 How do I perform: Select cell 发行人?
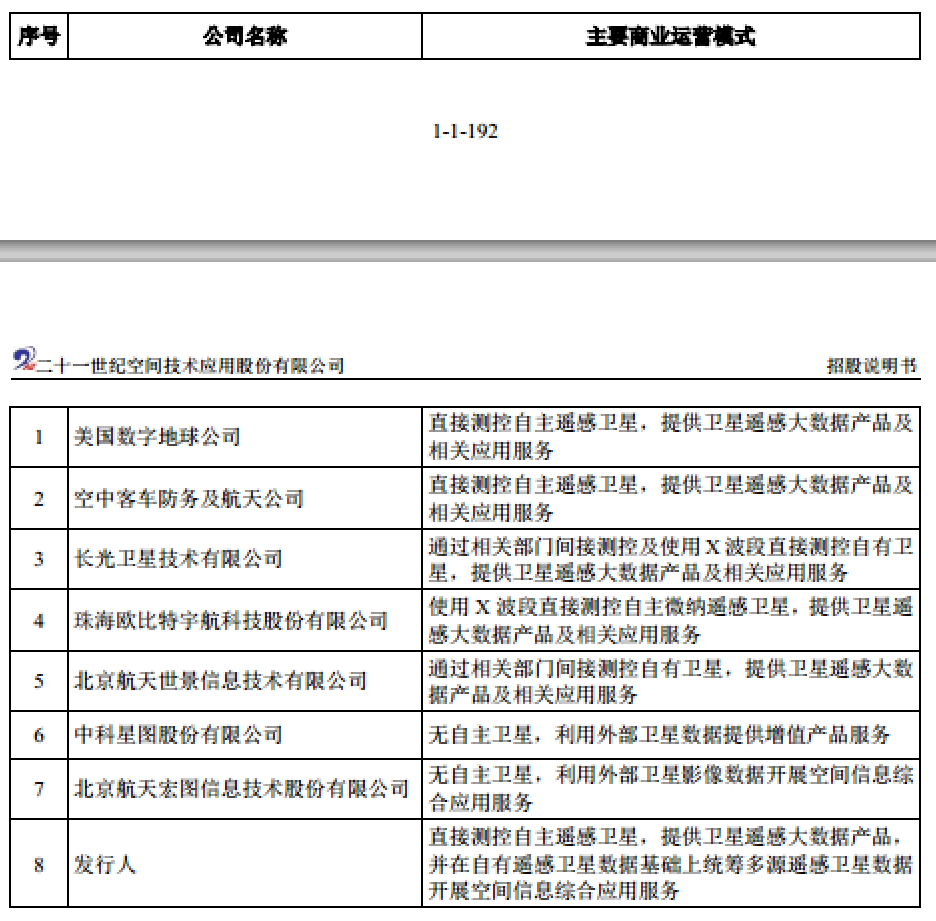(x=245, y=864)
